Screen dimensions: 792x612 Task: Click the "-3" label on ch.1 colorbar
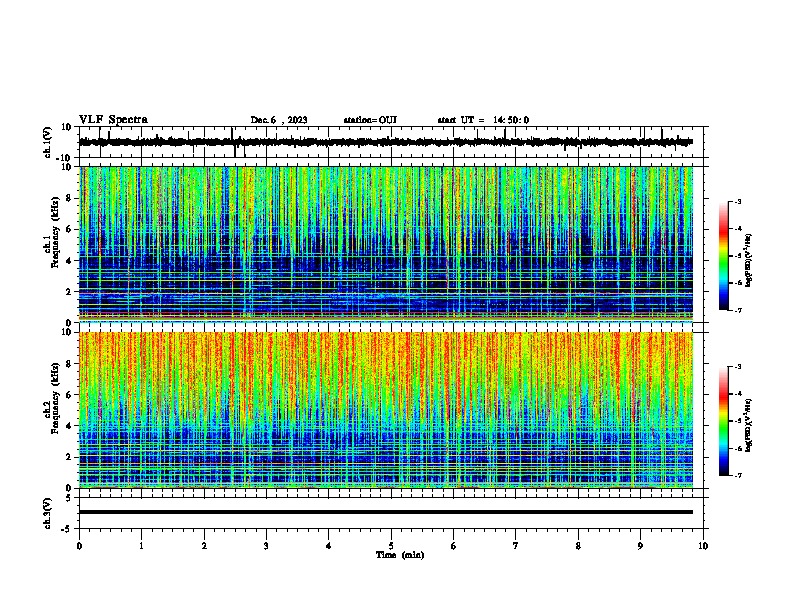(x=738, y=202)
